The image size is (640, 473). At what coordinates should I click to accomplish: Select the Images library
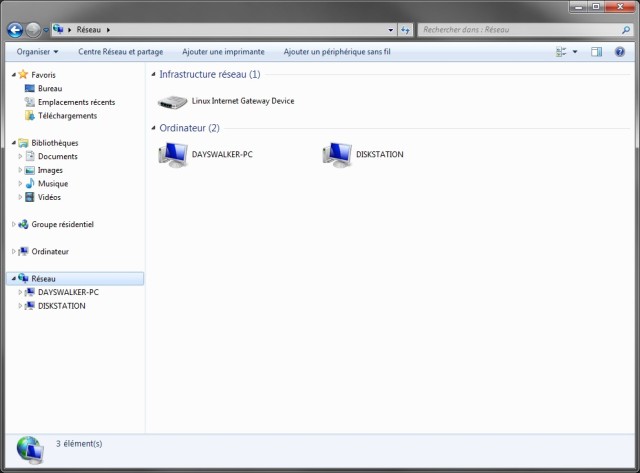tap(50, 170)
